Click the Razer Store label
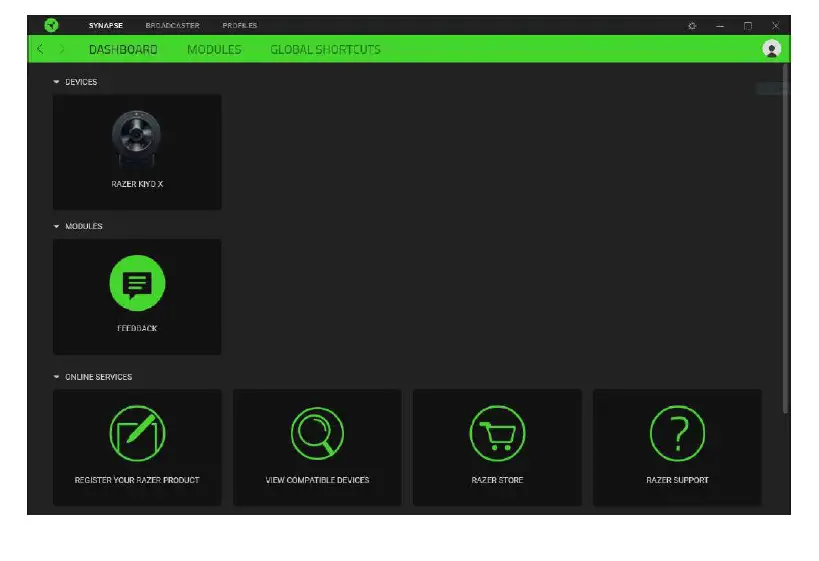 pos(497,480)
